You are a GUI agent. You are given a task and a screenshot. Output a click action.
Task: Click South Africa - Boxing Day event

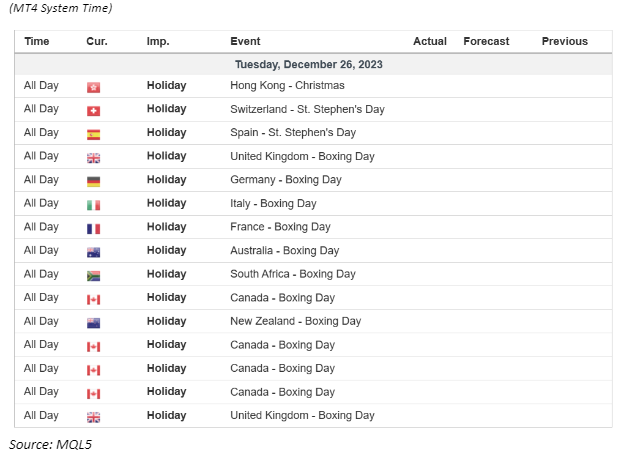(x=292, y=274)
